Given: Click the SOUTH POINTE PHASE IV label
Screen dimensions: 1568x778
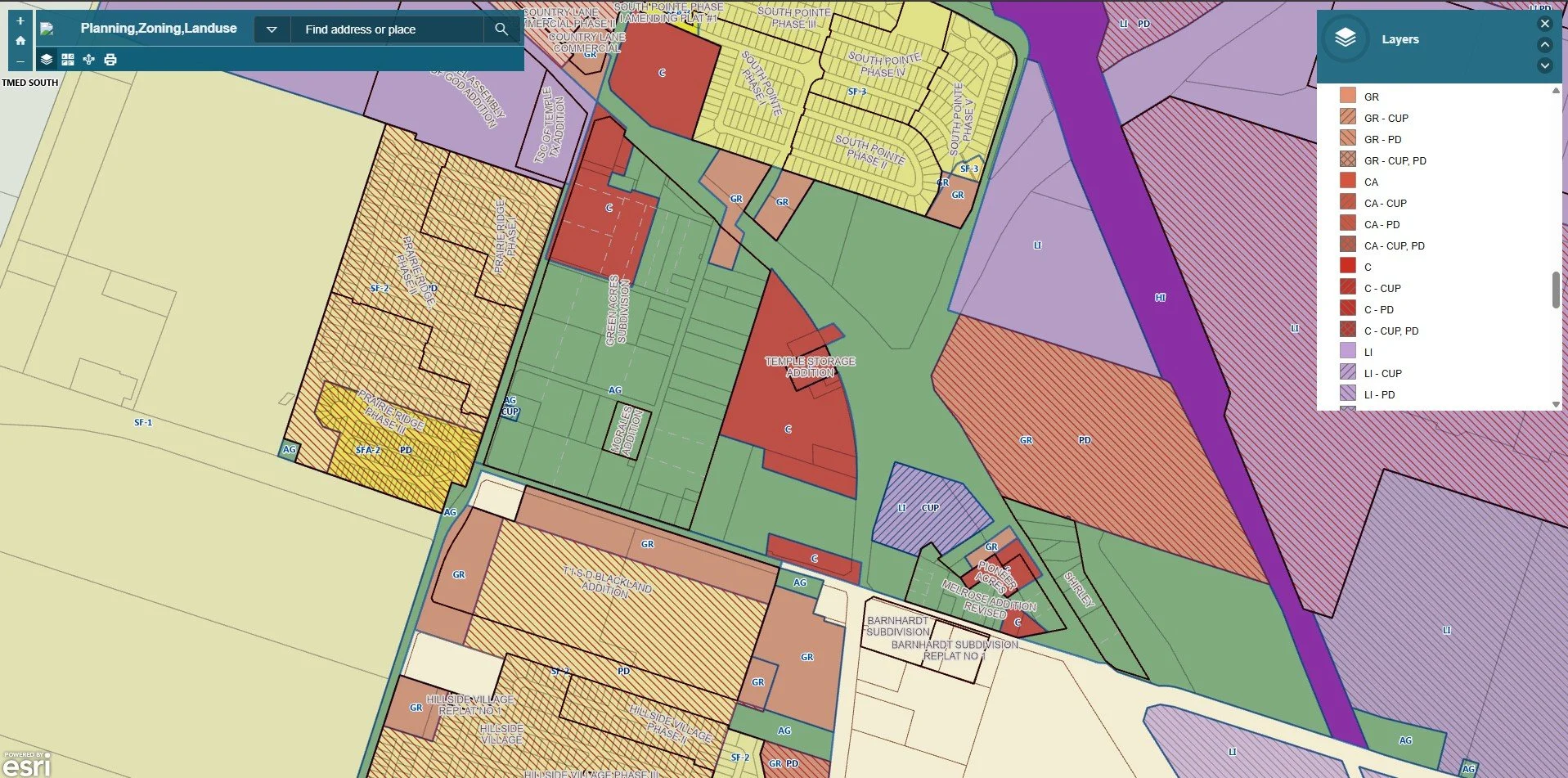Looking at the screenshot, I should pyautogui.click(x=883, y=65).
